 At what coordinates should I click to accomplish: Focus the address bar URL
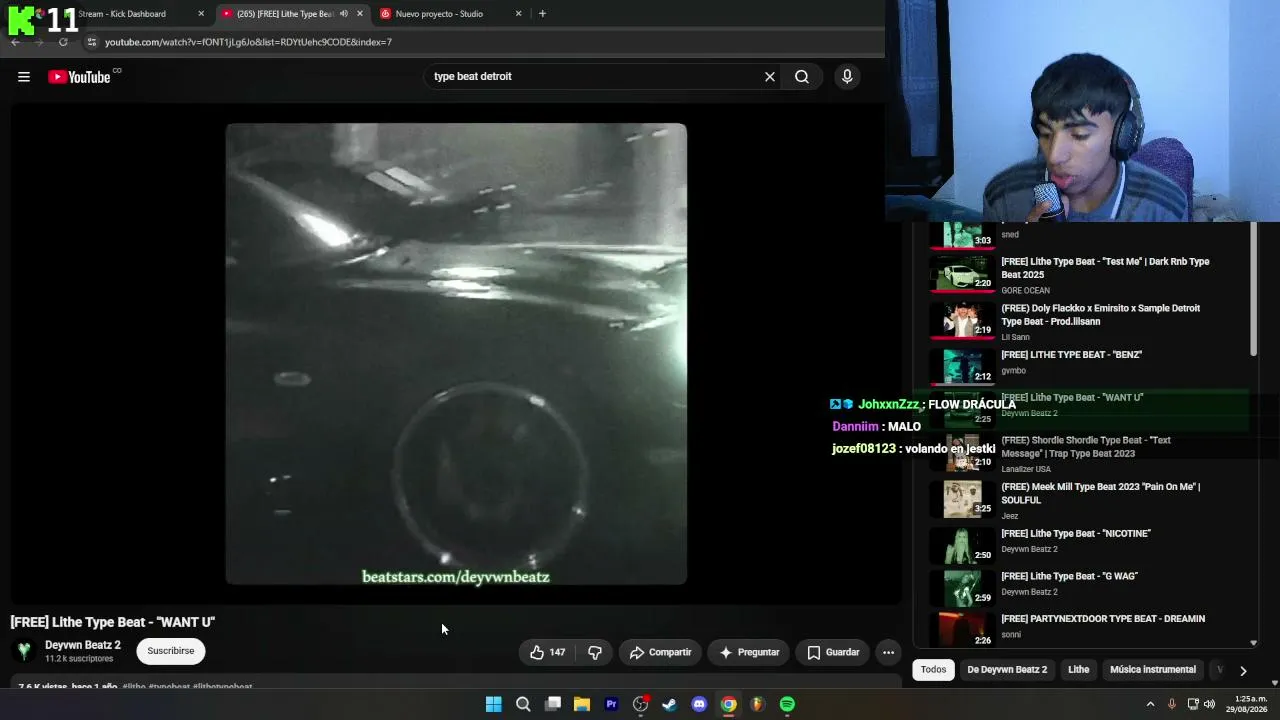click(248, 42)
